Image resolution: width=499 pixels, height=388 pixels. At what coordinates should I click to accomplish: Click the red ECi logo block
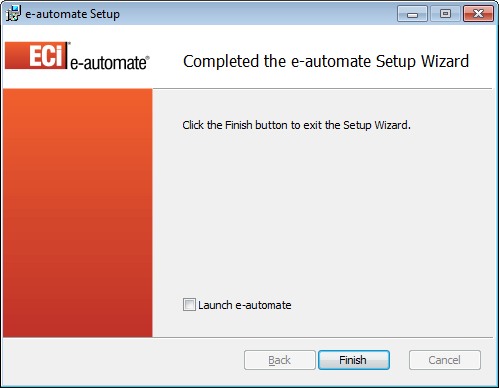tap(36, 55)
